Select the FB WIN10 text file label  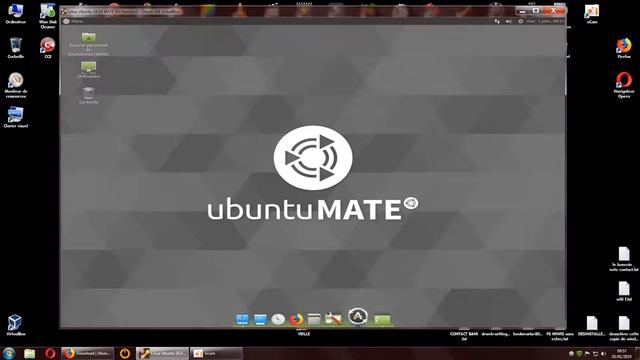tap(560, 336)
